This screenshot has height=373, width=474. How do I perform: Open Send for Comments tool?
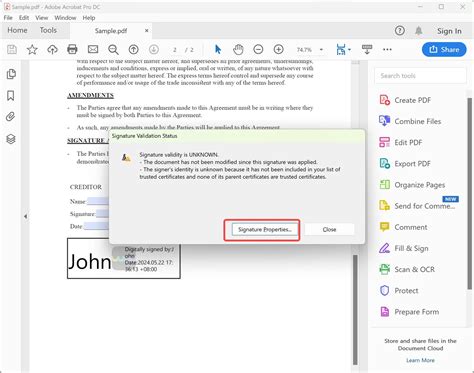click(417, 206)
